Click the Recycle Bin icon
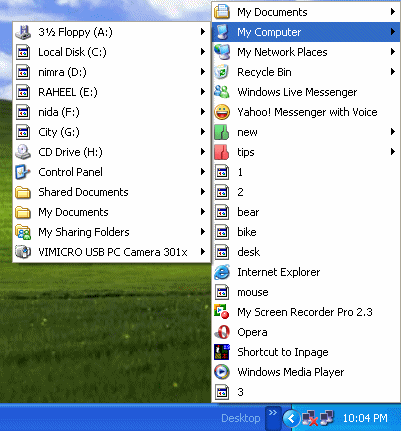Screen dimensions: 401x431 222,72
